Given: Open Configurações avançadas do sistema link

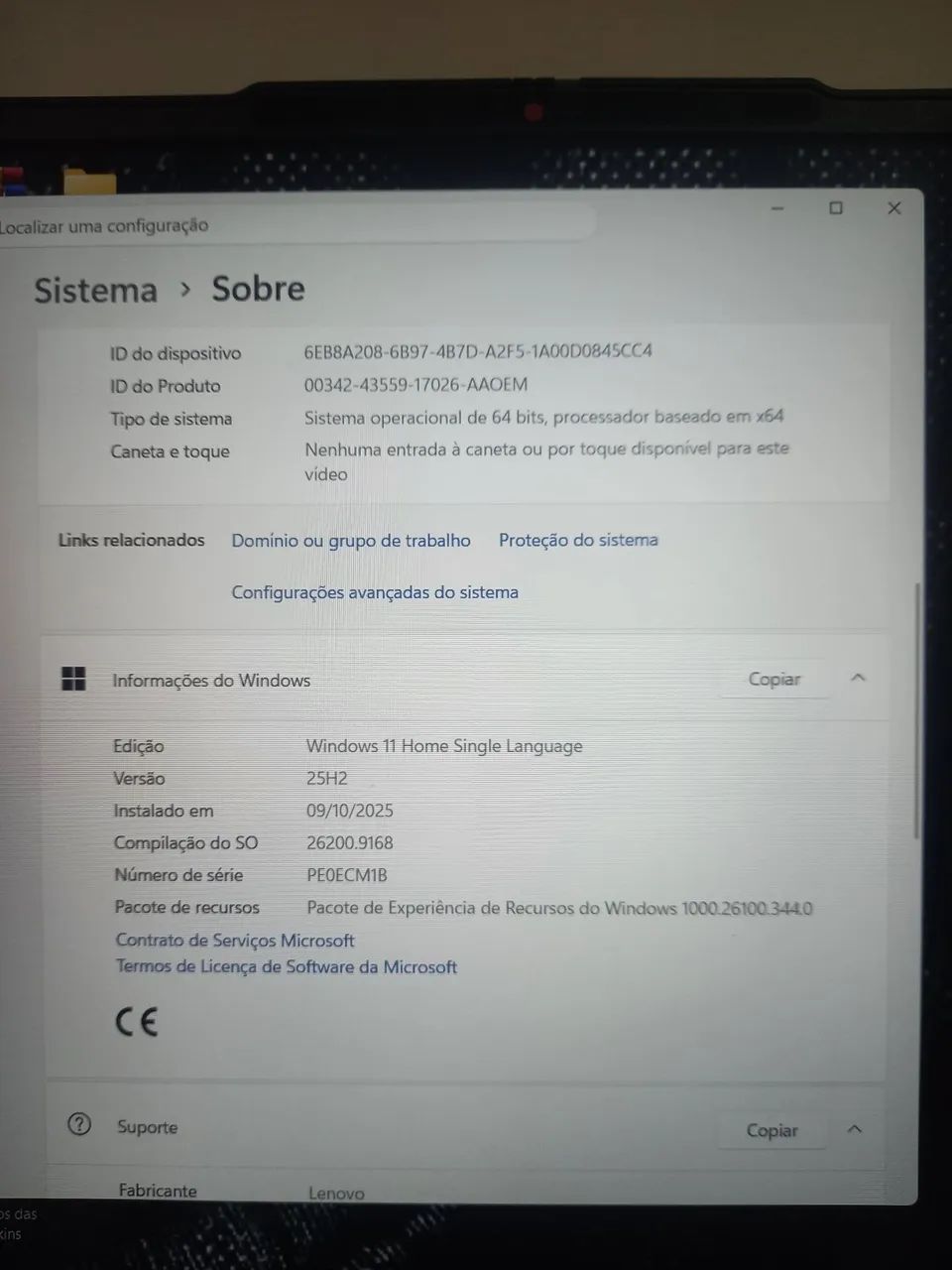Looking at the screenshot, I should click(x=375, y=592).
